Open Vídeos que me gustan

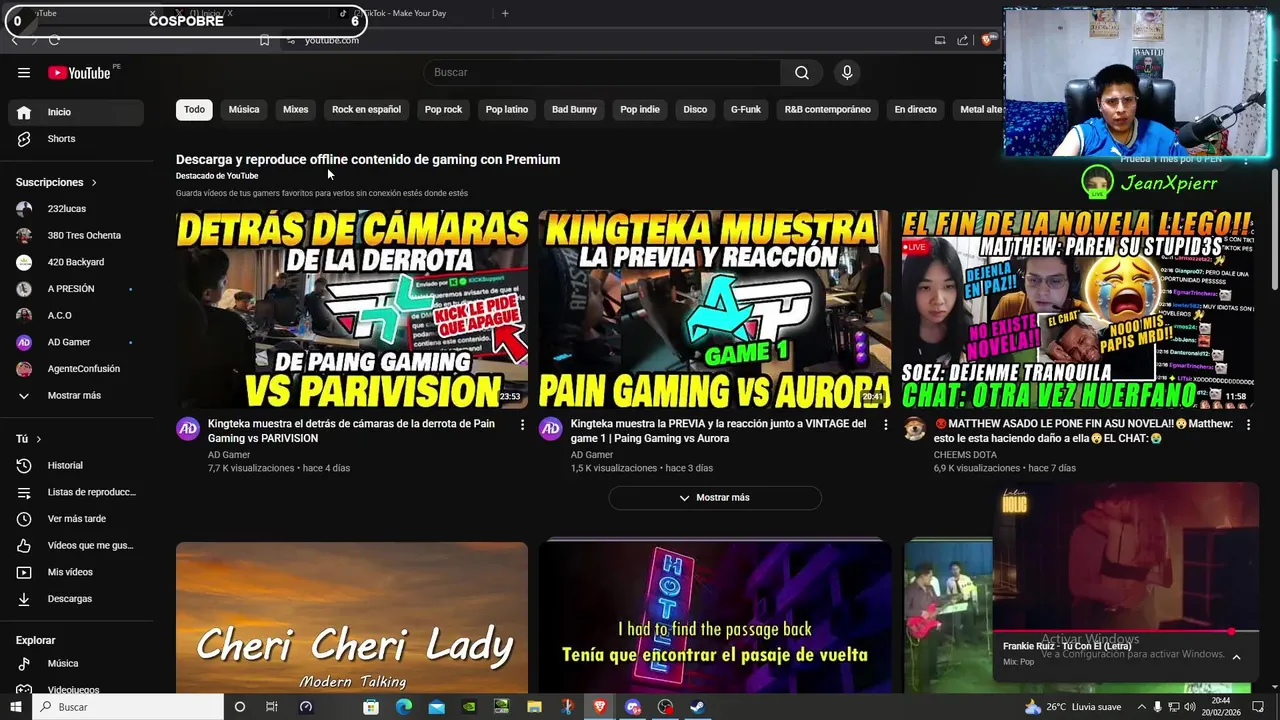tap(76, 545)
